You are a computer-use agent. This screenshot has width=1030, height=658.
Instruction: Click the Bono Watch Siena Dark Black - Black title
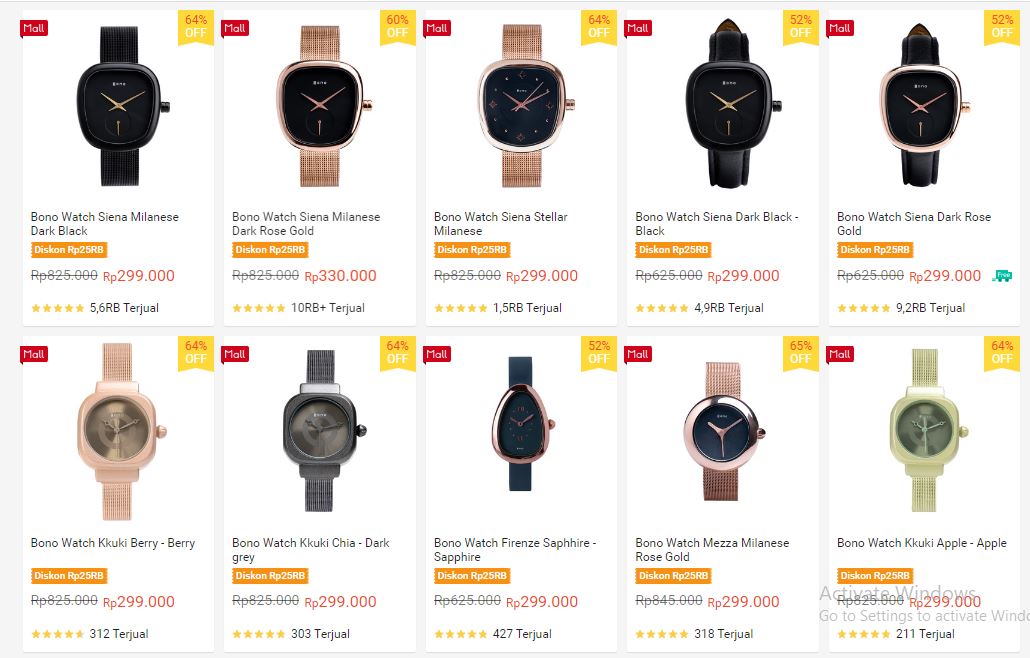point(716,223)
